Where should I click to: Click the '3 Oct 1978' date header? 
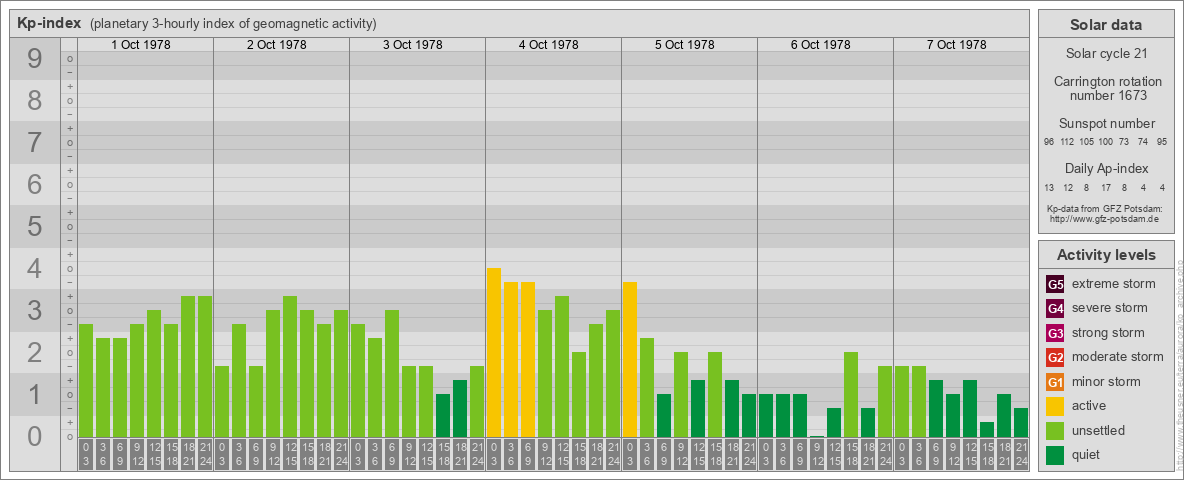point(412,45)
